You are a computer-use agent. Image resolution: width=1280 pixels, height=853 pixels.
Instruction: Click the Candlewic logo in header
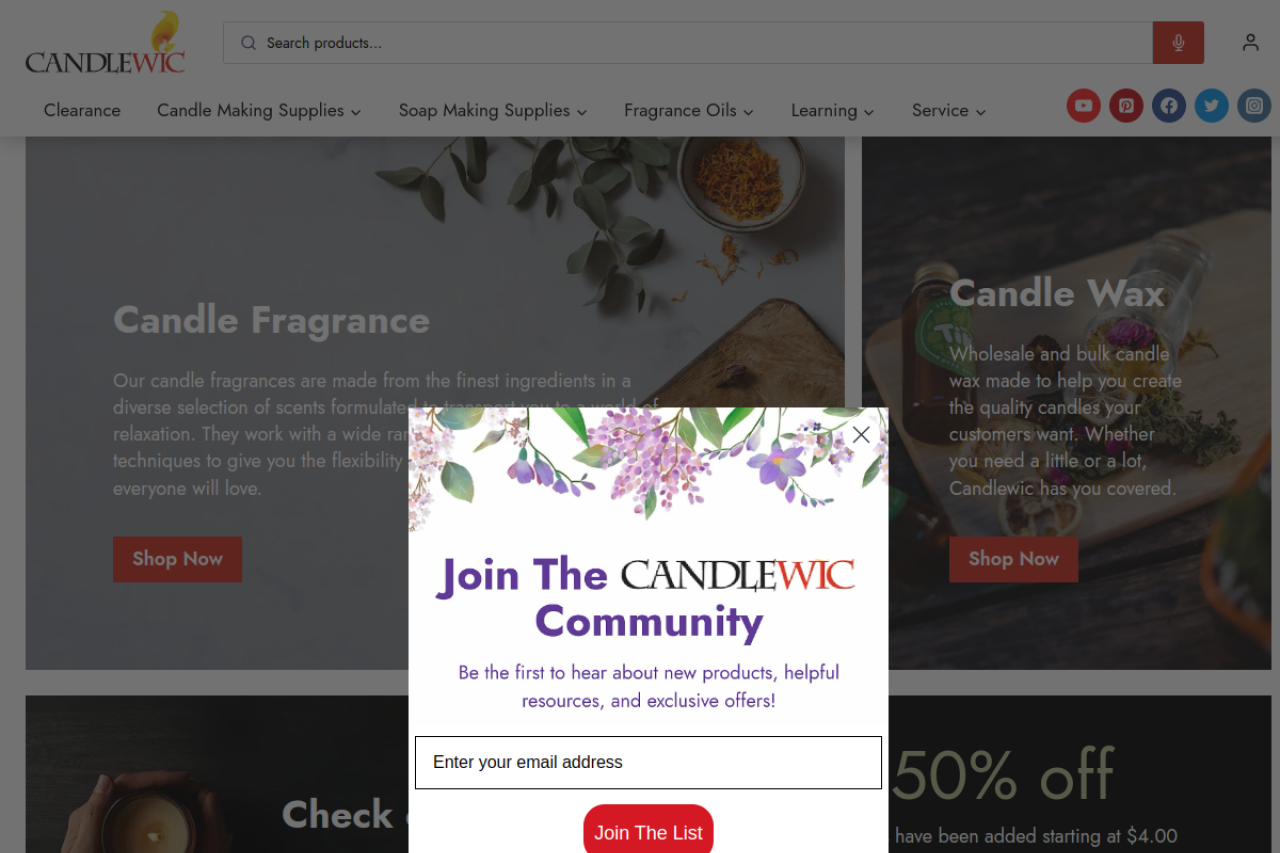[x=105, y=43]
